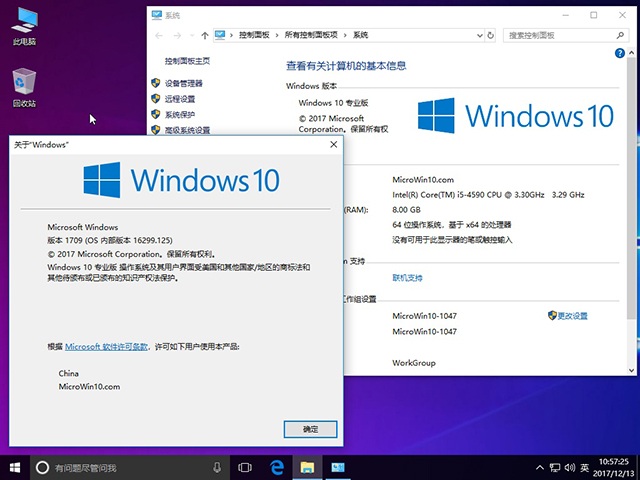
Task: Launch Microsoft Edge from the taskbar
Action: click(277, 468)
